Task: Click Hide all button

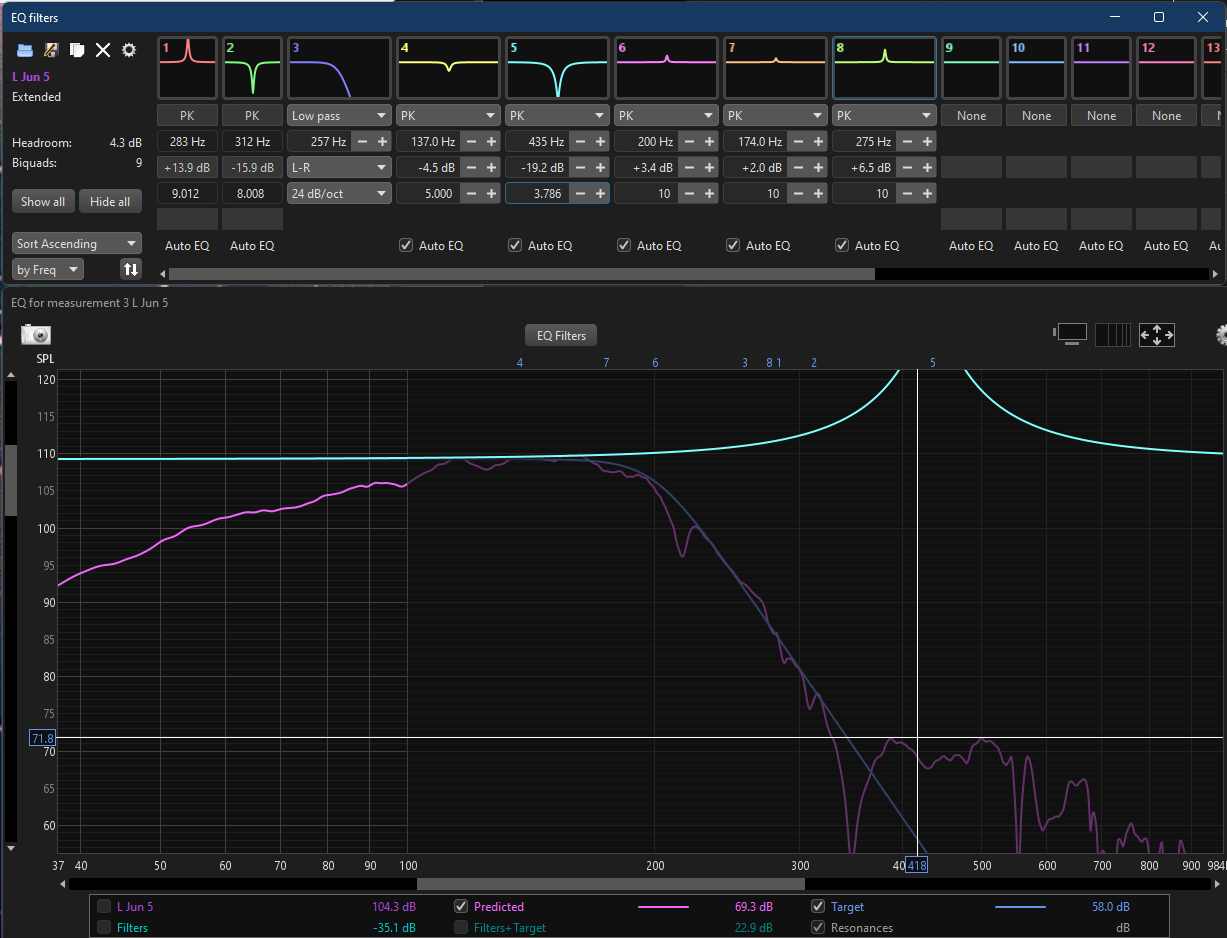Action: tap(110, 202)
